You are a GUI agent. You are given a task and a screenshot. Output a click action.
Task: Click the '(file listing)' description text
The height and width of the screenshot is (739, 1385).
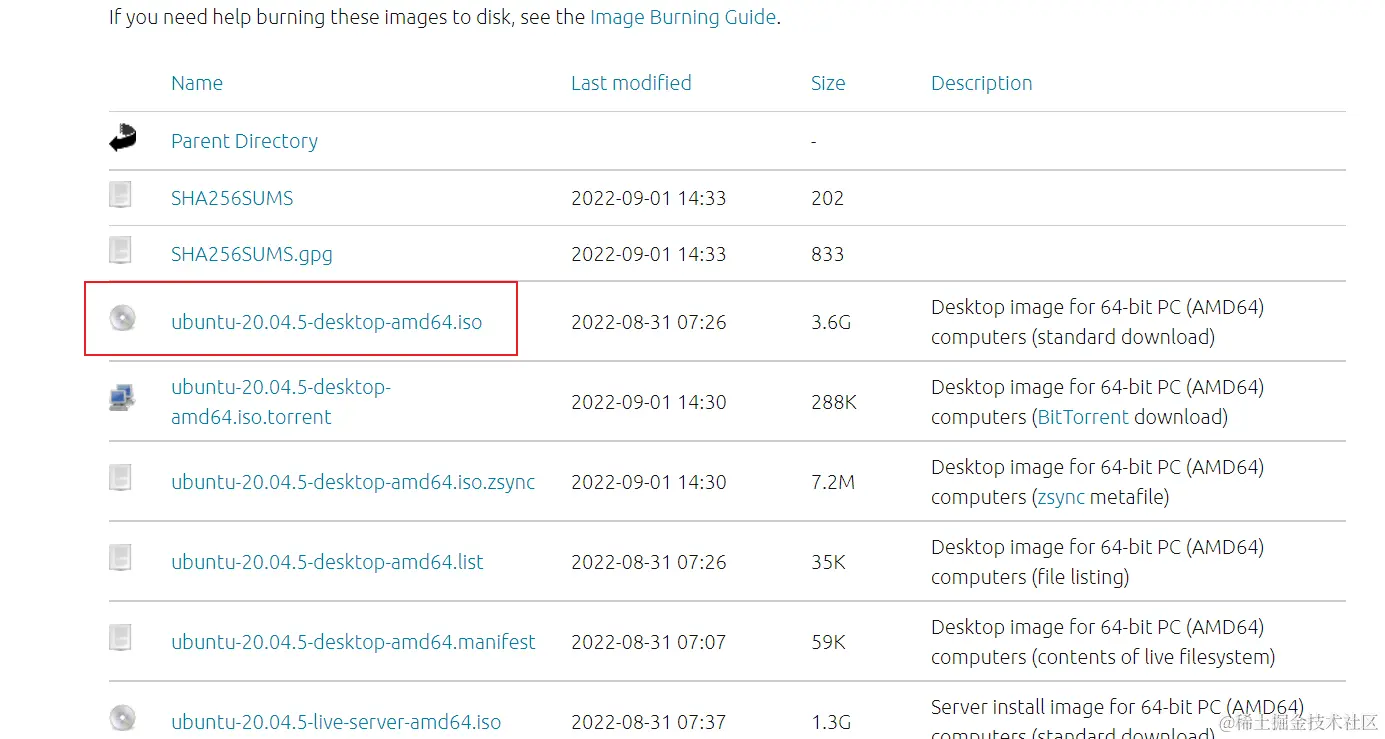[1080, 577]
